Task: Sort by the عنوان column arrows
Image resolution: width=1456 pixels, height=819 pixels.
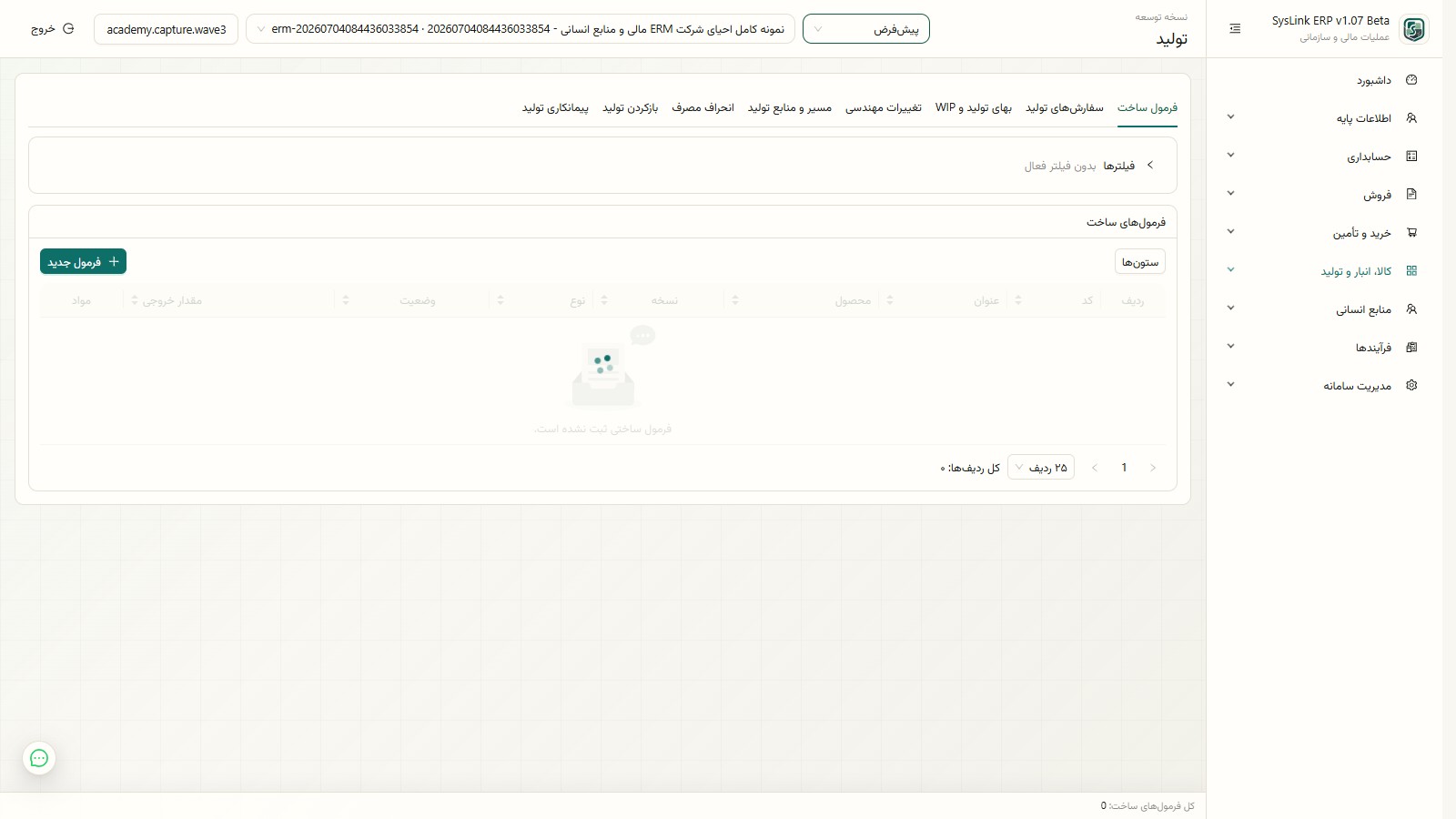Action: [x=890, y=300]
